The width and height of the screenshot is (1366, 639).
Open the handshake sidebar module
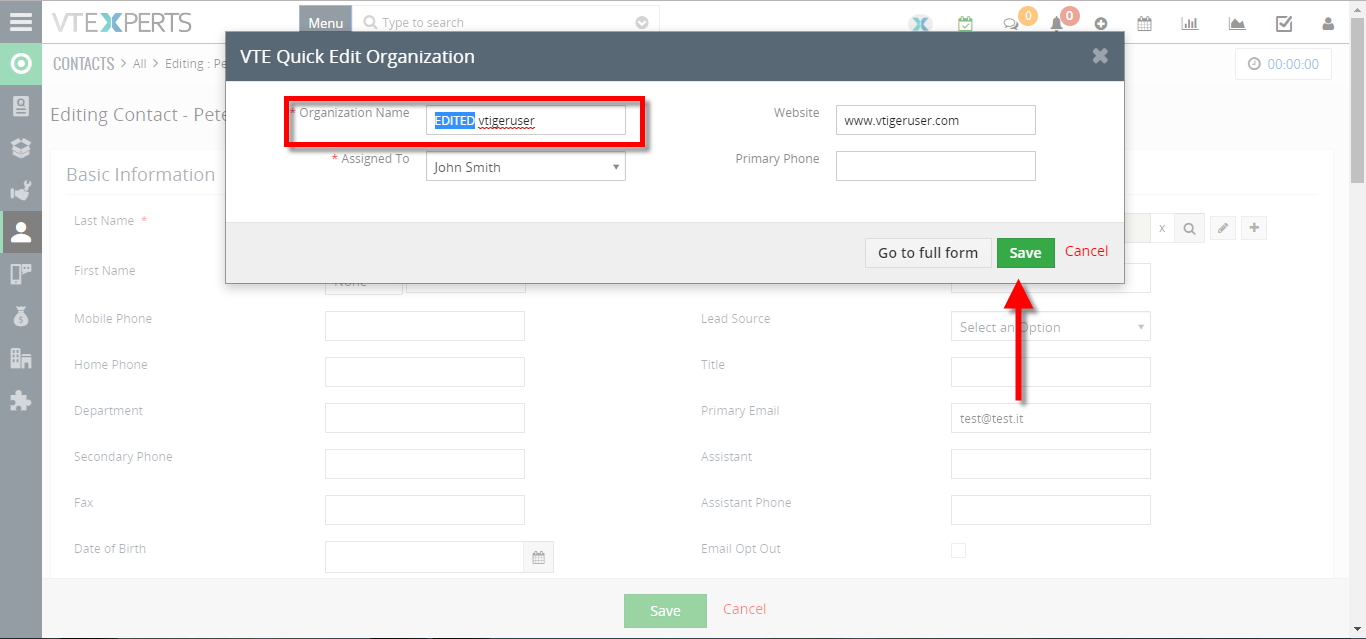(21, 190)
